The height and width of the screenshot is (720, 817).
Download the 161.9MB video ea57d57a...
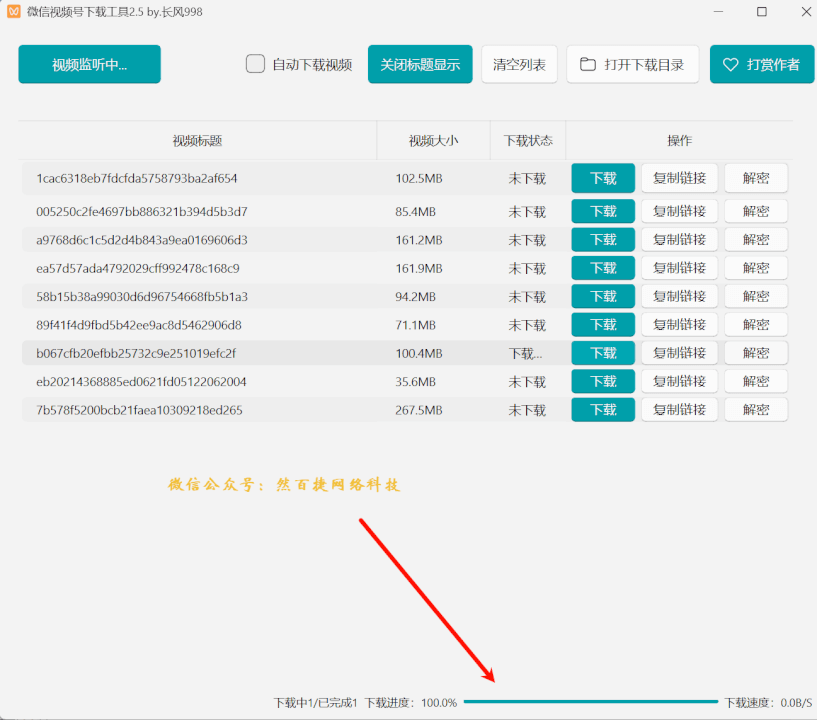click(603, 268)
